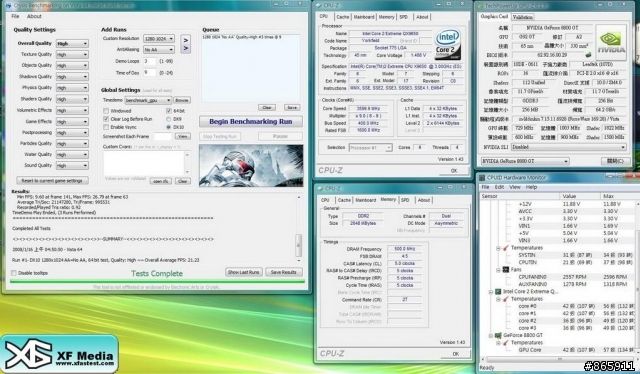Viewport: 640px width, 374px height.
Task: Click the Save button under Queue
Action: coord(292,107)
